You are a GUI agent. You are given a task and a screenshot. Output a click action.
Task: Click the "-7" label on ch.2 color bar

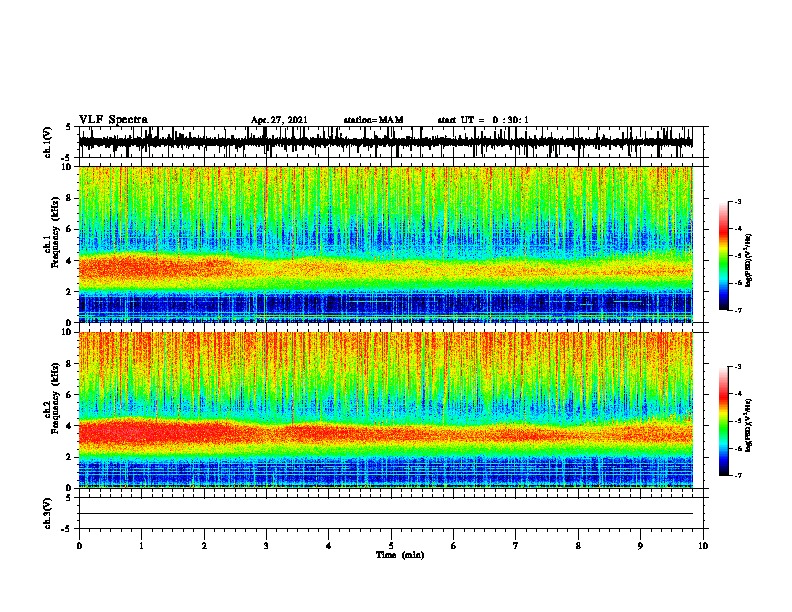[x=737, y=475]
